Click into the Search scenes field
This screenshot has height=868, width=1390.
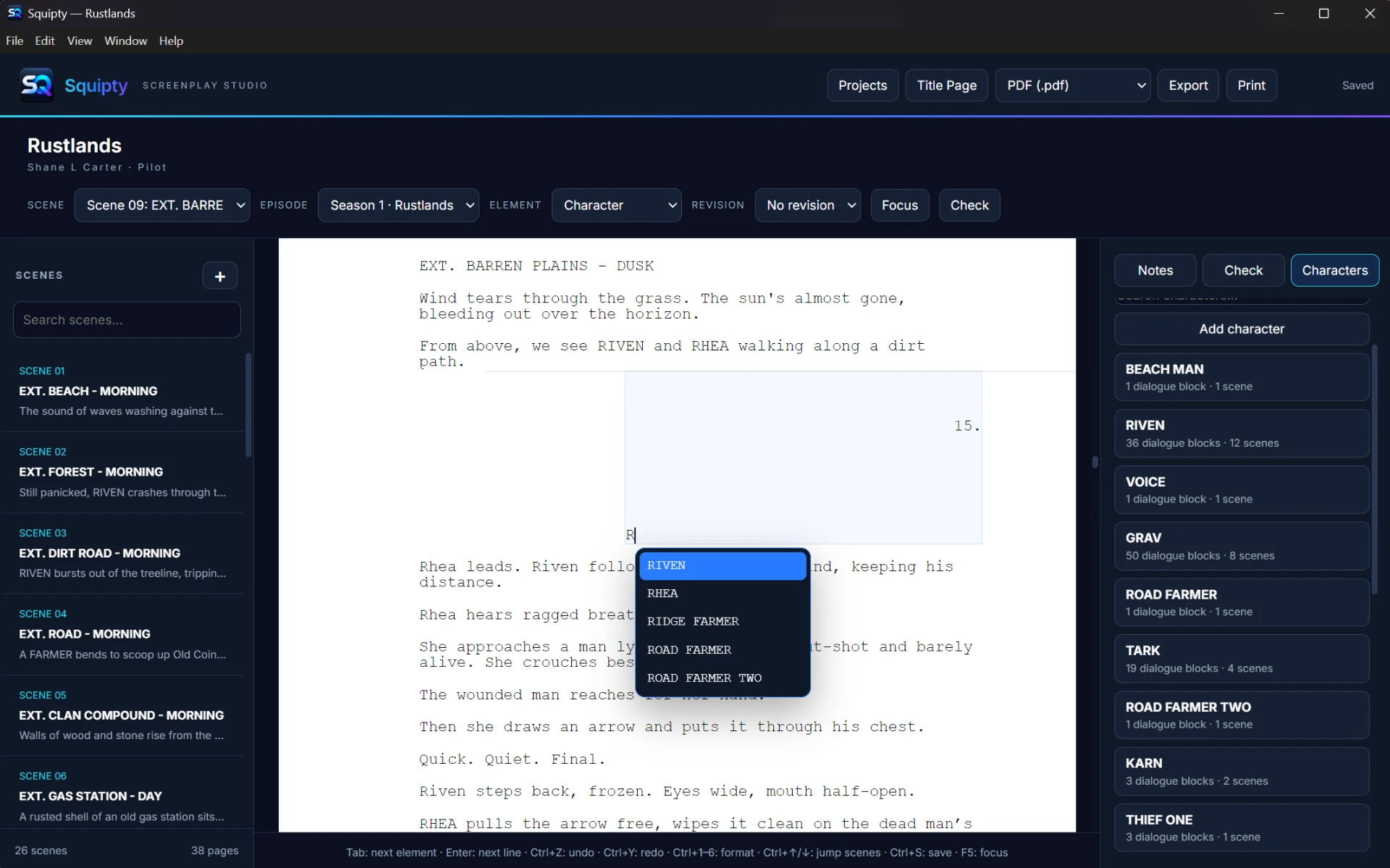[x=127, y=320]
